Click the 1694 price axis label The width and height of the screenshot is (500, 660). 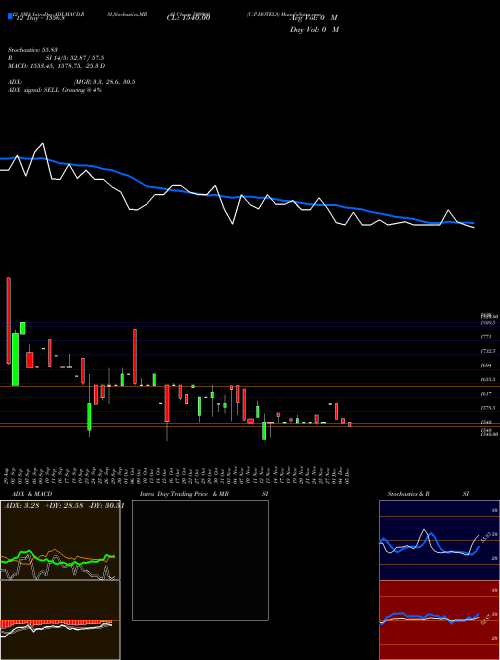[x=485, y=365]
